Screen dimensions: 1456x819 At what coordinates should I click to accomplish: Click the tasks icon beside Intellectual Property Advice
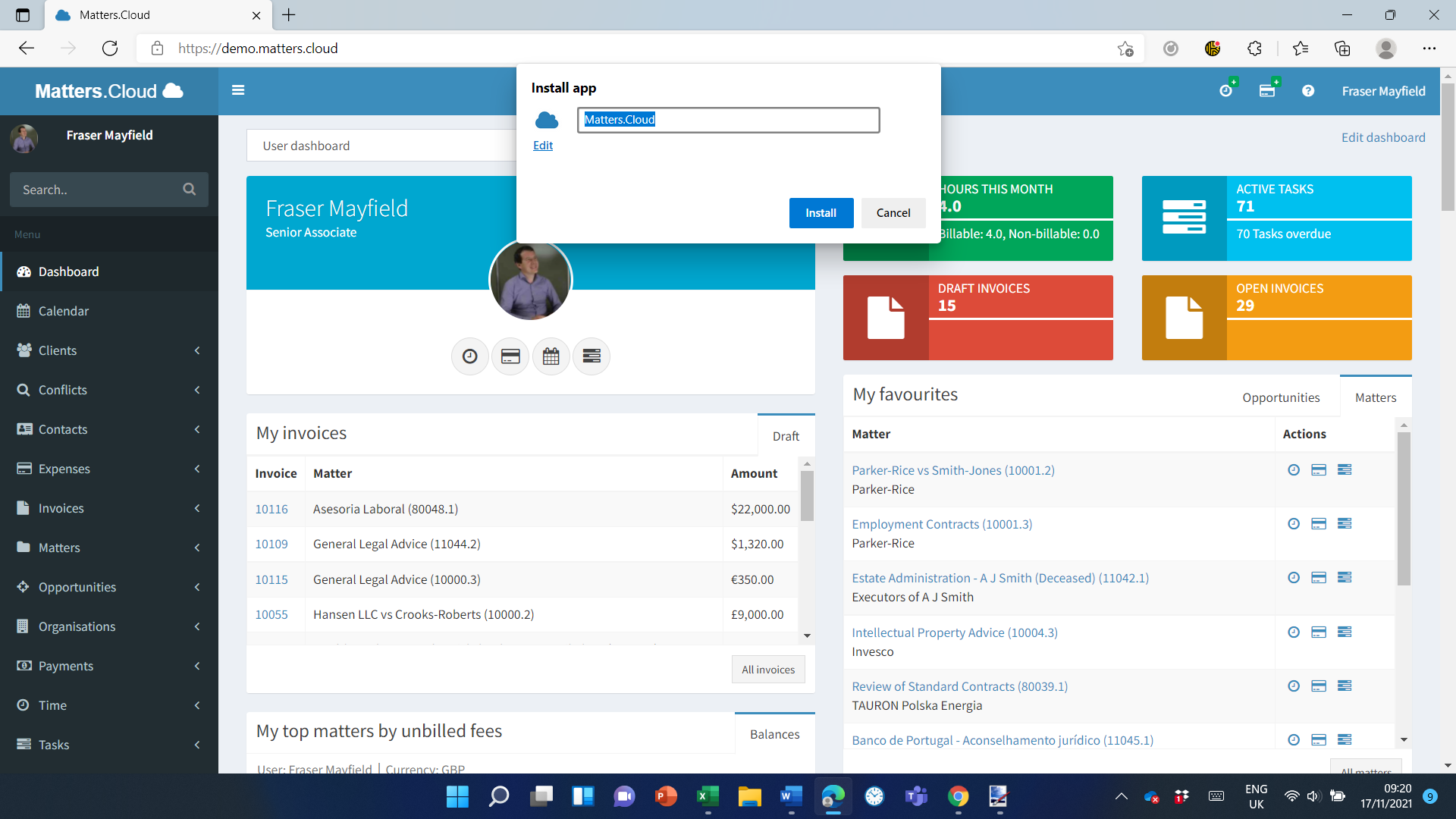pyautogui.click(x=1346, y=631)
